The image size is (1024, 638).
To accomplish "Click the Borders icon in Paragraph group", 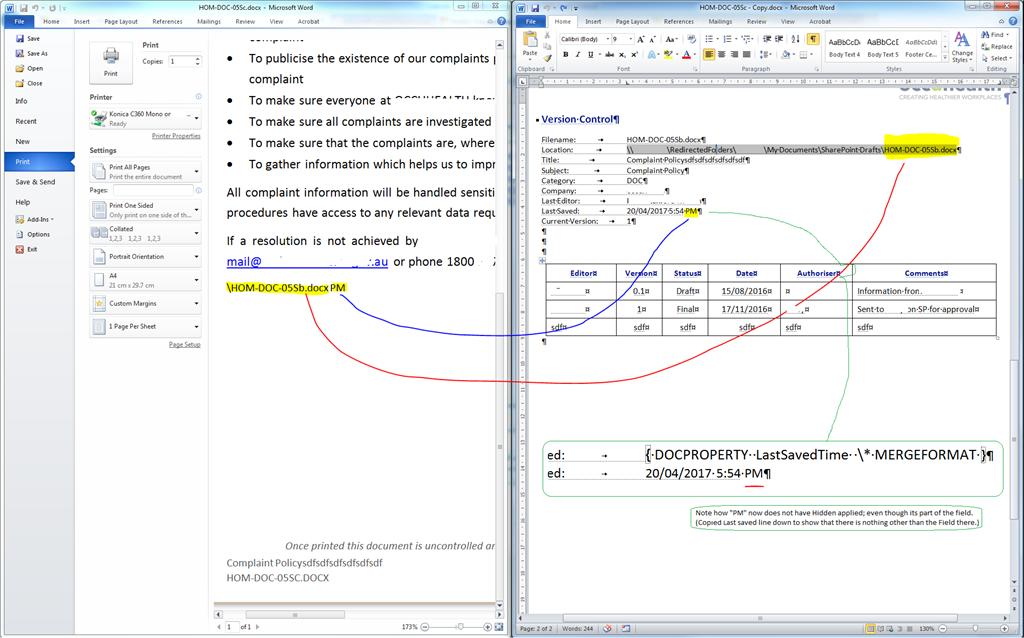I will click(x=804, y=55).
